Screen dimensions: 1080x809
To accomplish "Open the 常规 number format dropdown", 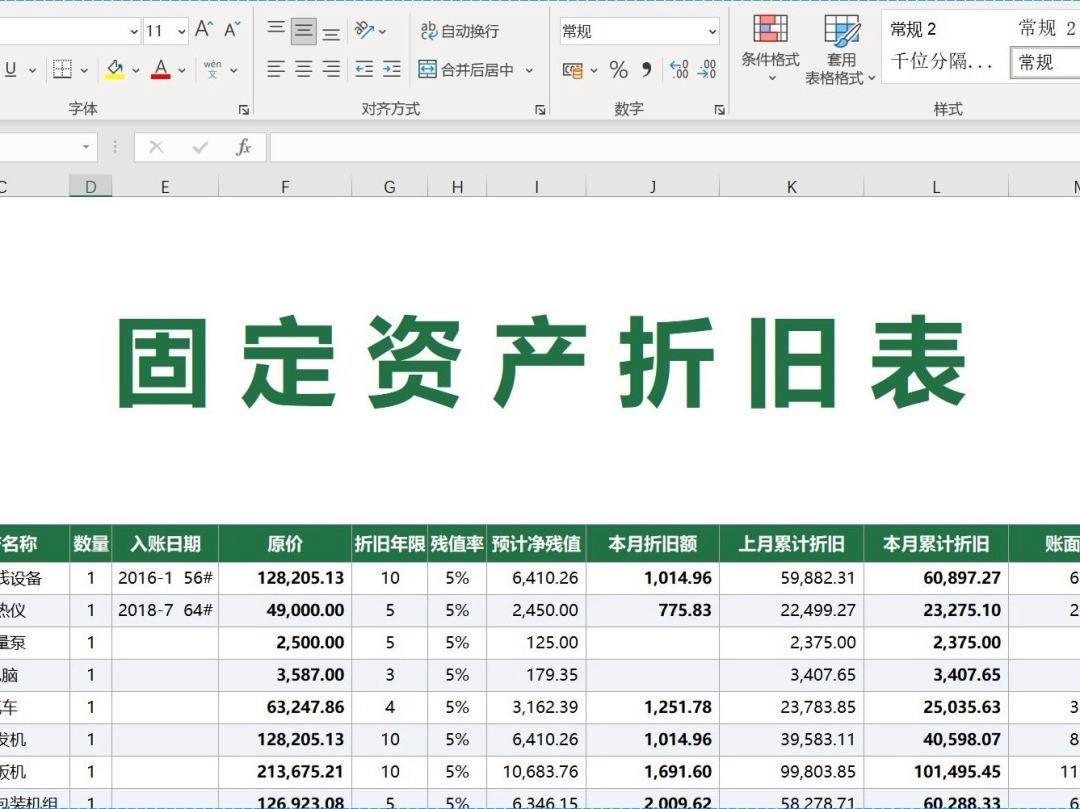I will [713, 30].
